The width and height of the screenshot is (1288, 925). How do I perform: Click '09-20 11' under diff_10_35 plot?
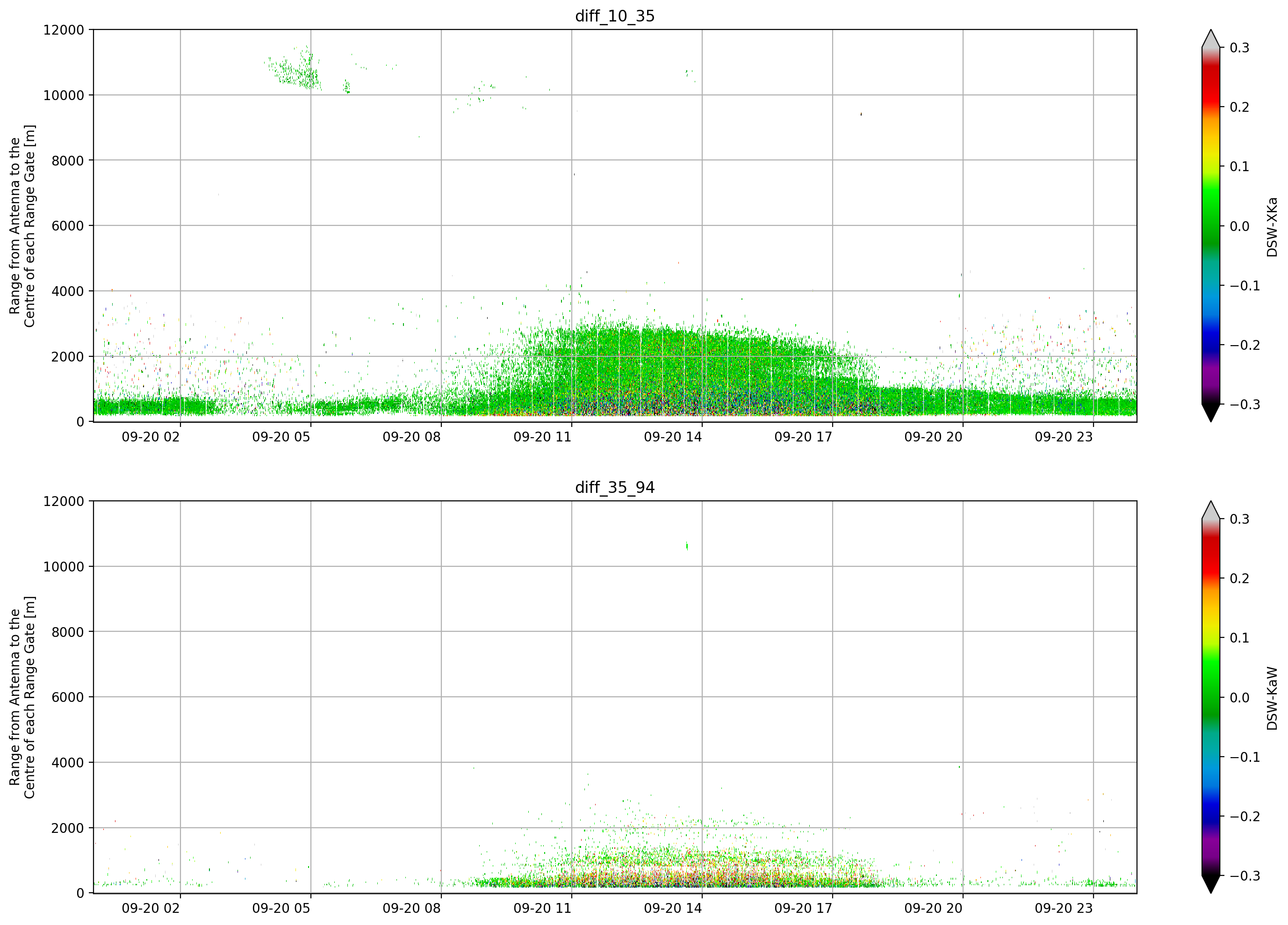(x=542, y=437)
